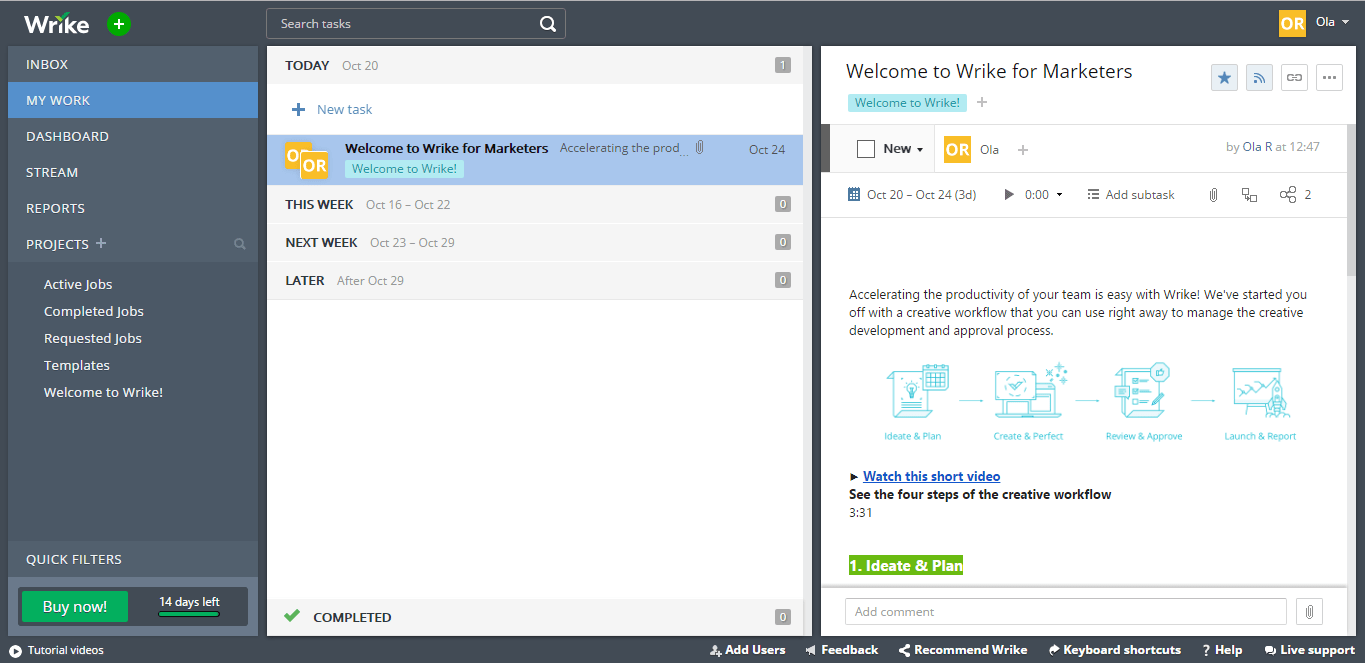Viewport: 1365px width, 663px height.
Task: Click the Wrike logo
Action: point(56,23)
